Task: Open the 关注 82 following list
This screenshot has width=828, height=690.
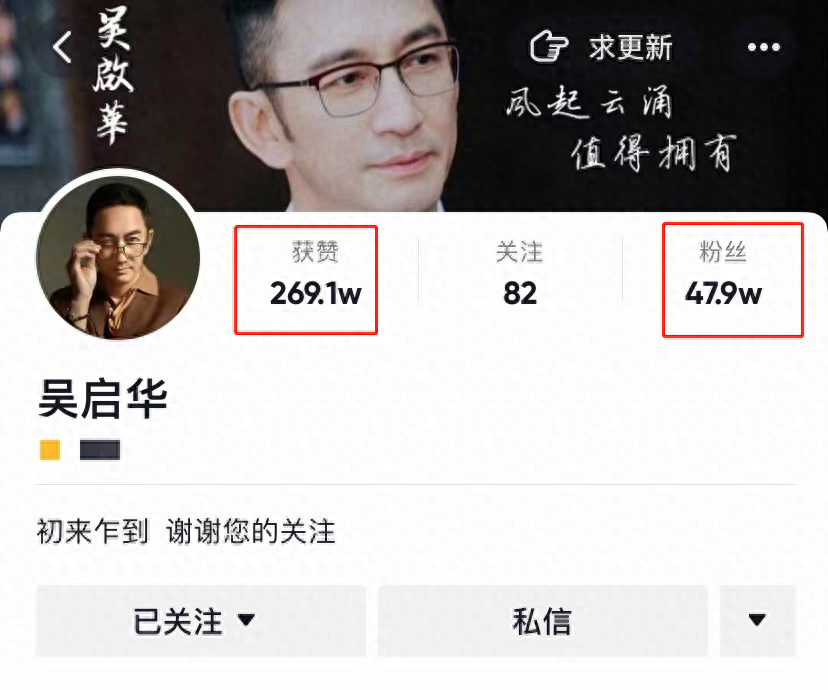Action: click(520, 273)
